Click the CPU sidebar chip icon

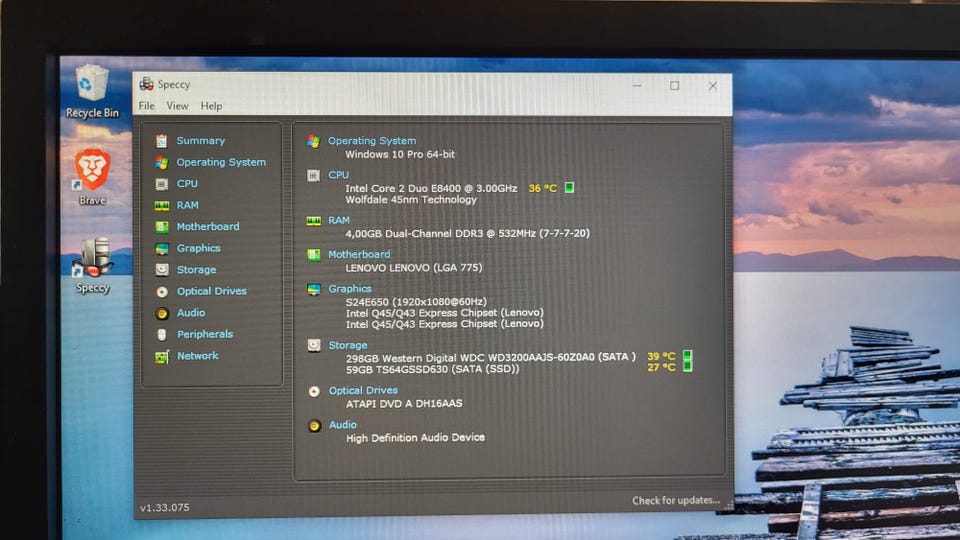pos(162,184)
